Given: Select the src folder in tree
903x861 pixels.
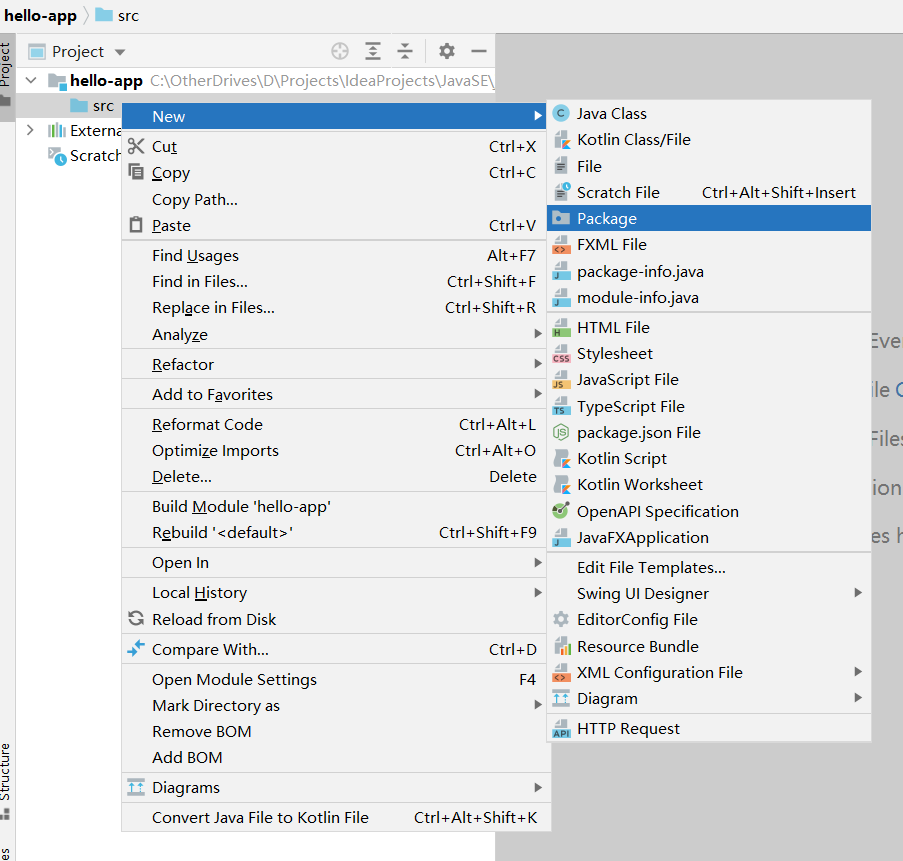Looking at the screenshot, I should [x=92, y=106].
